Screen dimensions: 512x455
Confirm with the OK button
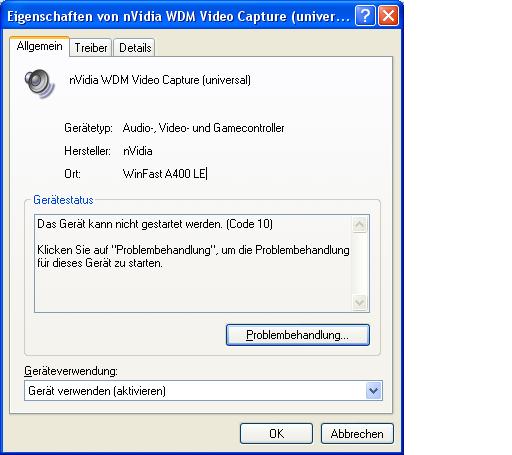click(276, 433)
